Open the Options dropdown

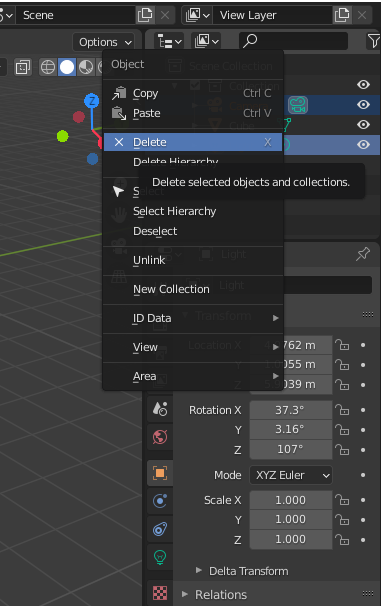click(104, 42)
